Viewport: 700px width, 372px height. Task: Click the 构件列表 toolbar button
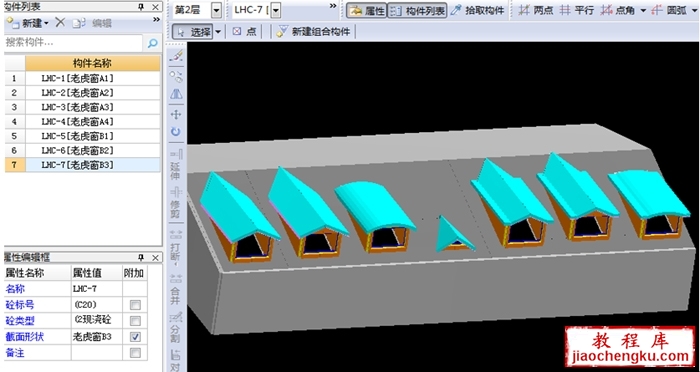(417, 11)
